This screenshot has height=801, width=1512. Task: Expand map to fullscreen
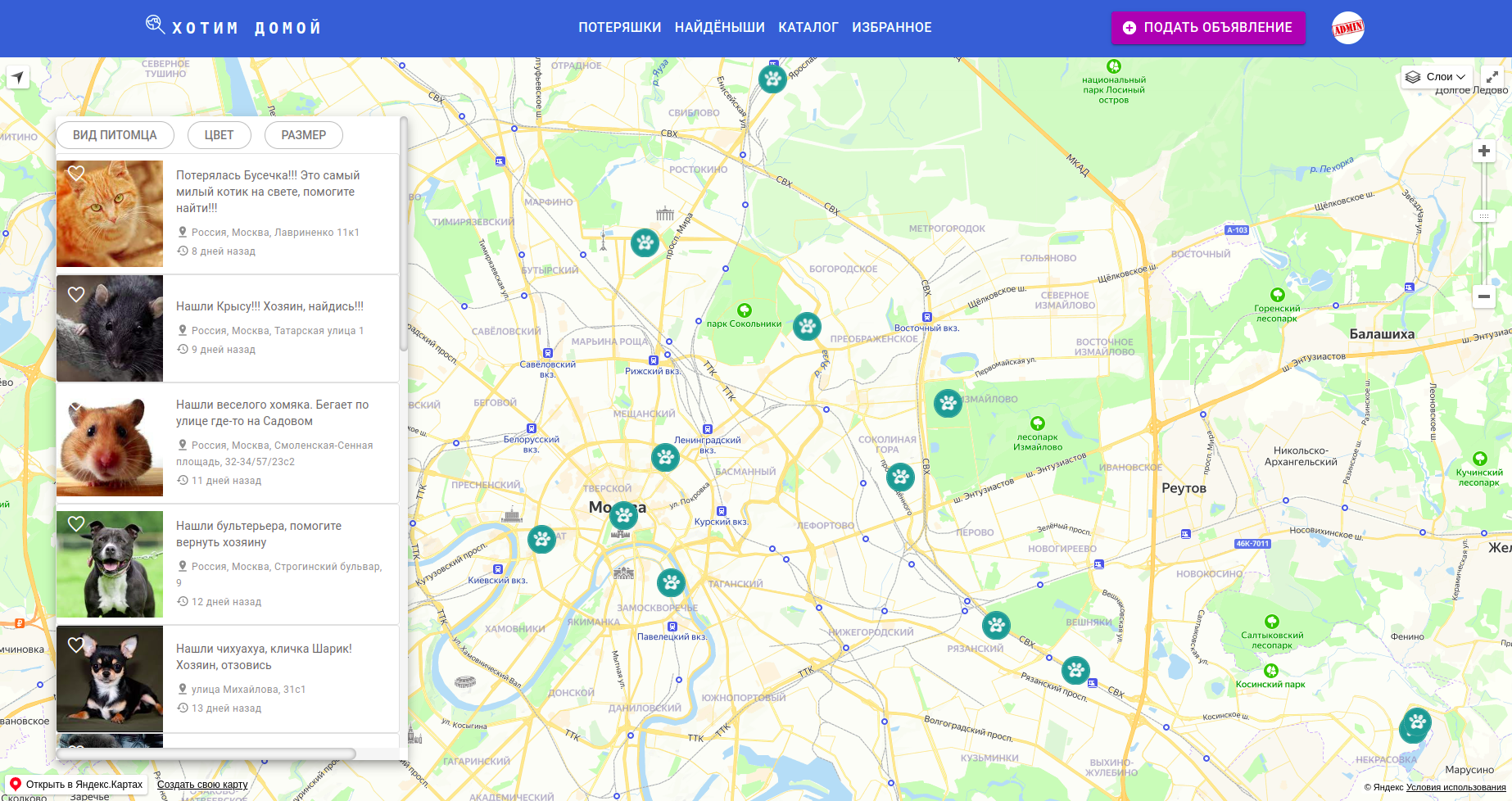click(1492, 77)
